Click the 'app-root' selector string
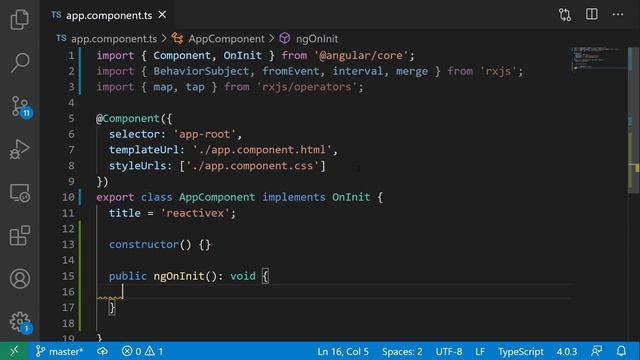Viewport: 640px width, 360px height. [204, 134]
